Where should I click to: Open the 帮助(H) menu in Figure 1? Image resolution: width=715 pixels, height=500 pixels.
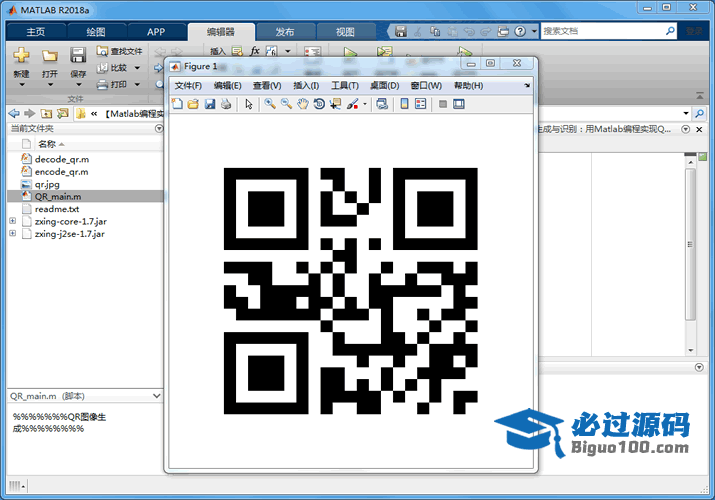tap(468, 86)
